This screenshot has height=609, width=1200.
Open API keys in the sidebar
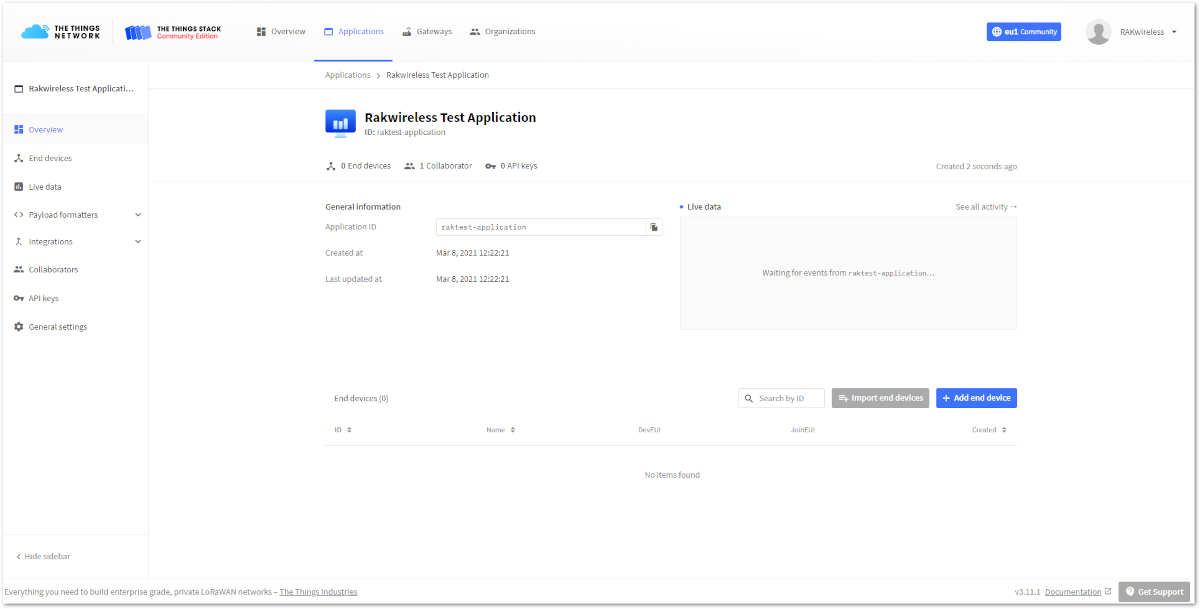point(75,298)
